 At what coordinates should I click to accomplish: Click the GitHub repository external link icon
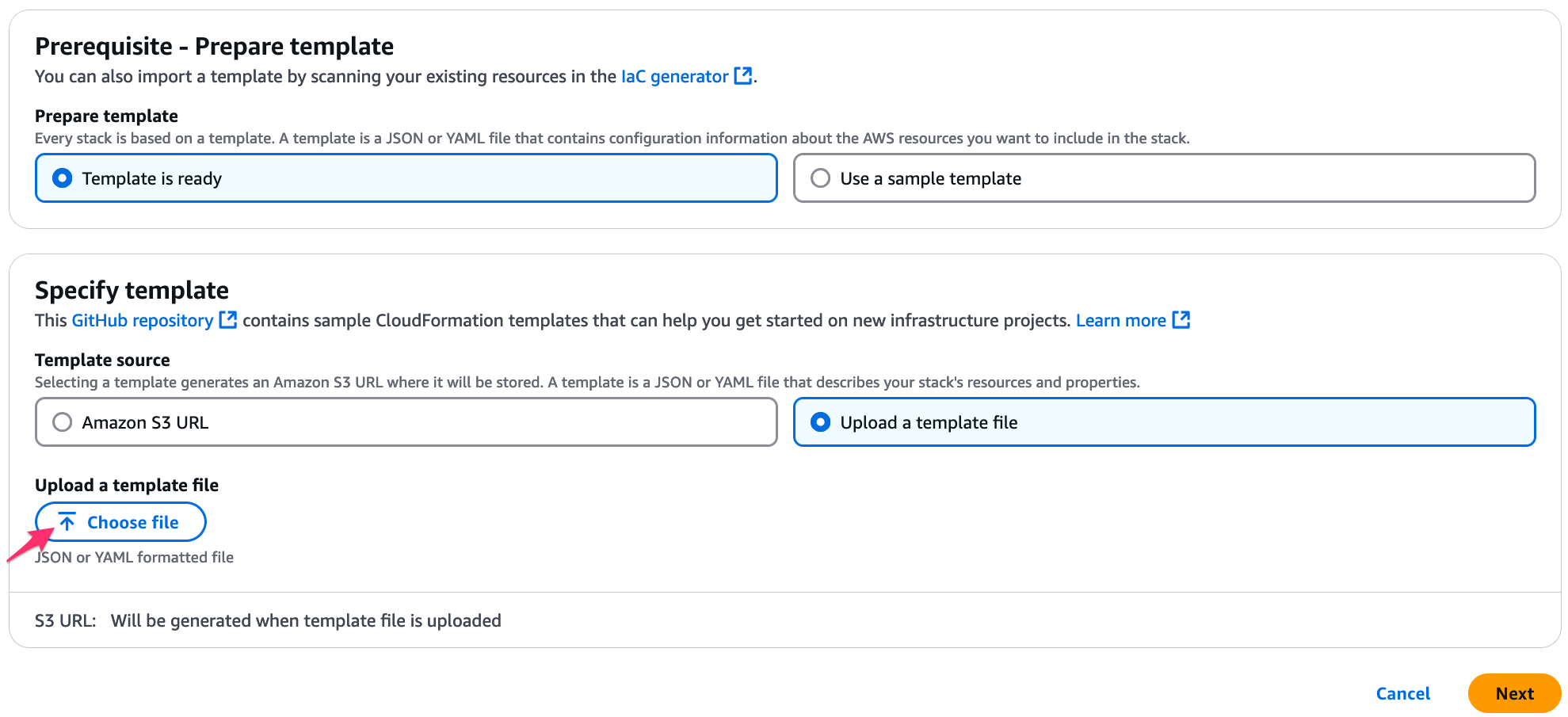pos(227,319)
